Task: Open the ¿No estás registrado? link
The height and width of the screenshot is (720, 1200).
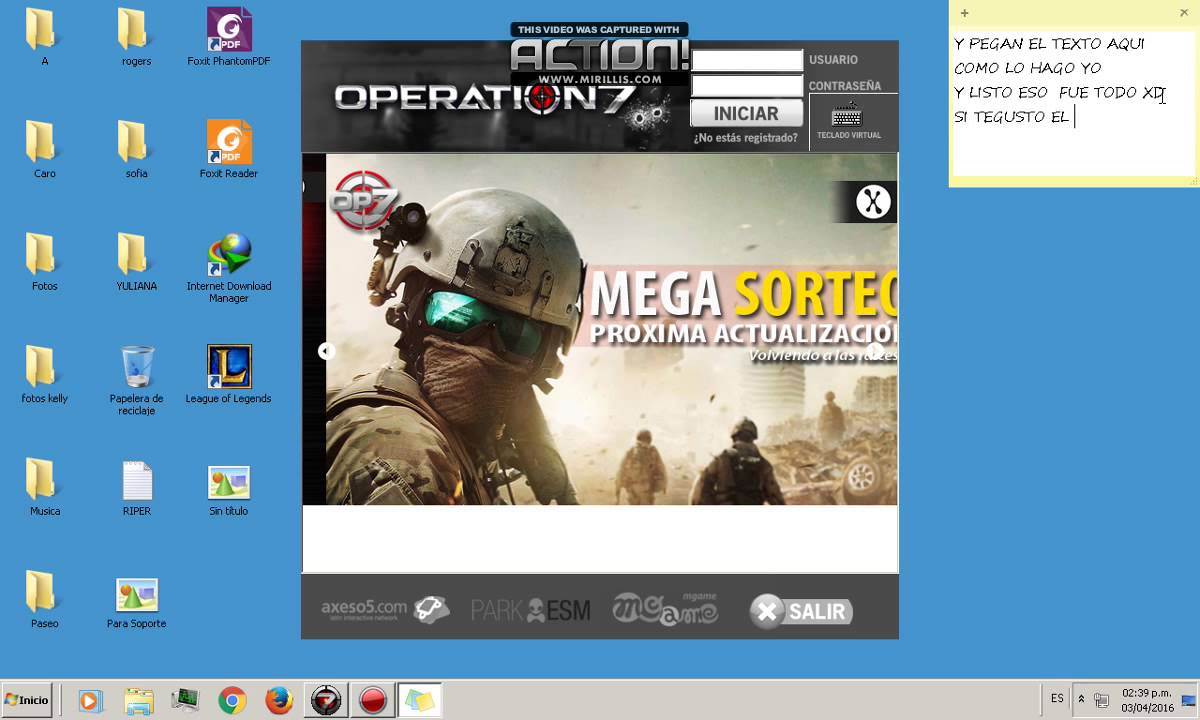Action: pyautogui.click(x=745, y=138)
